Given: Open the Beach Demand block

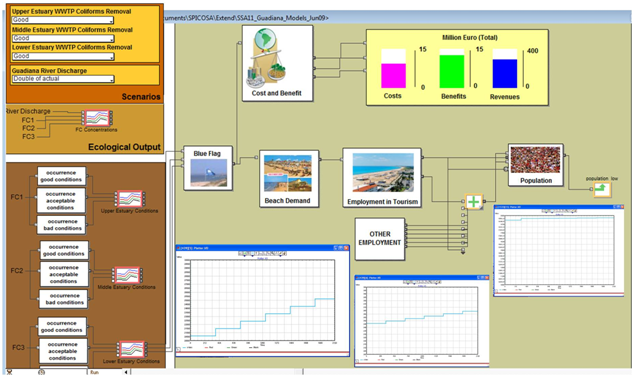Looking at the screenshot, I should [289, 179].
